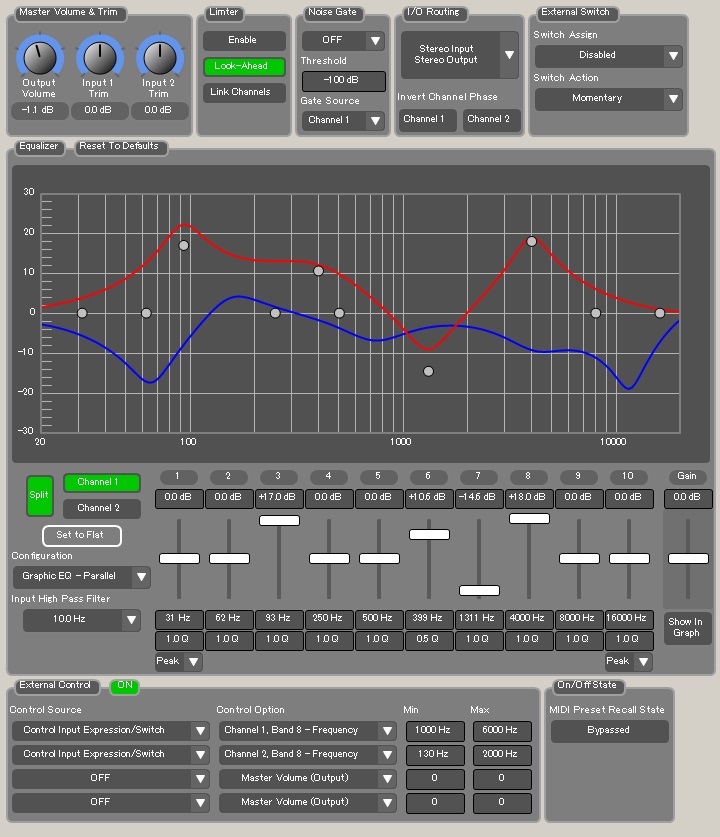
Task: Select the Equalizer tab
Action: [x=39, y=147]
